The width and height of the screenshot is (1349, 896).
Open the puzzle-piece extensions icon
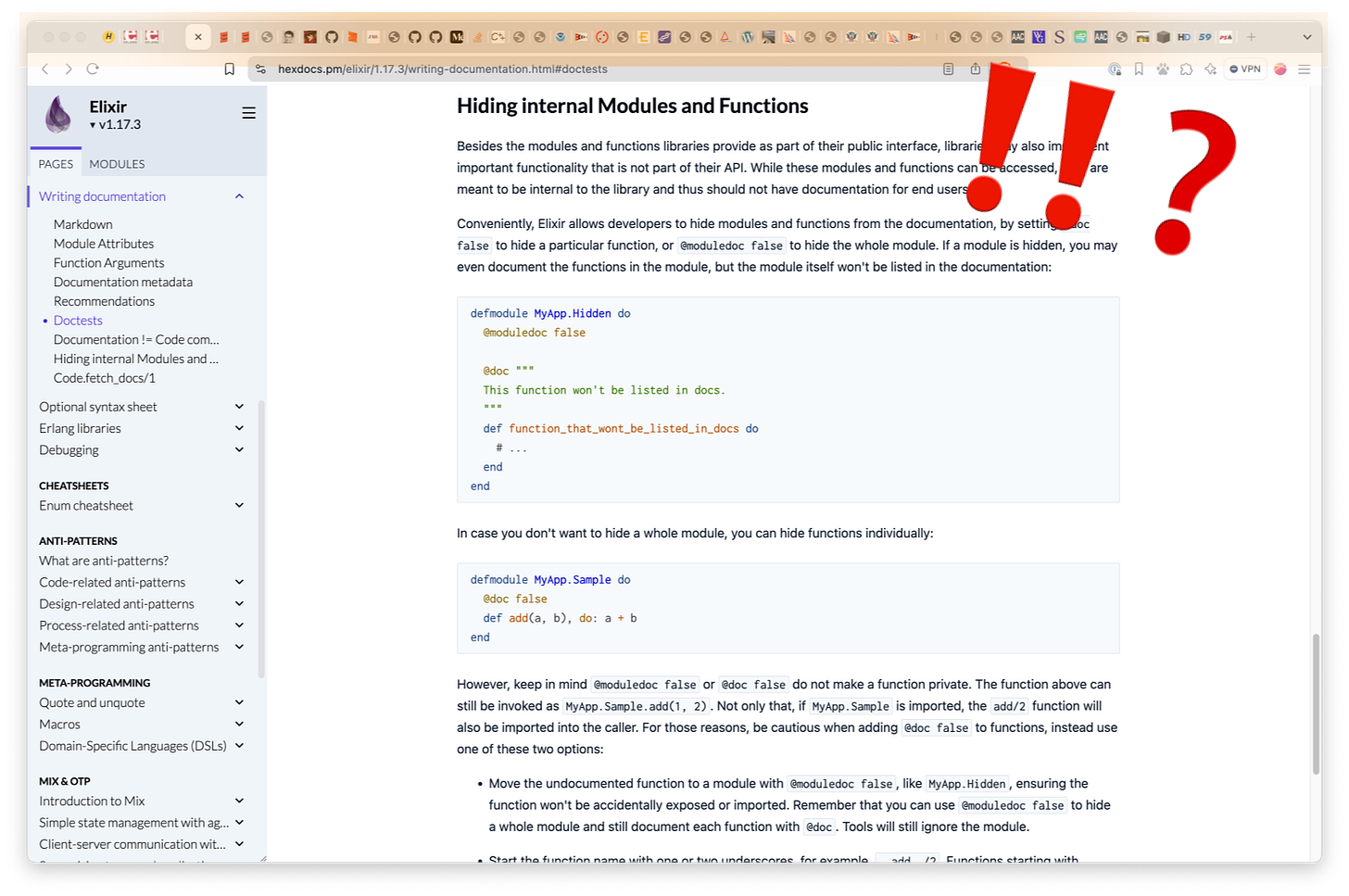(1186, 69)
